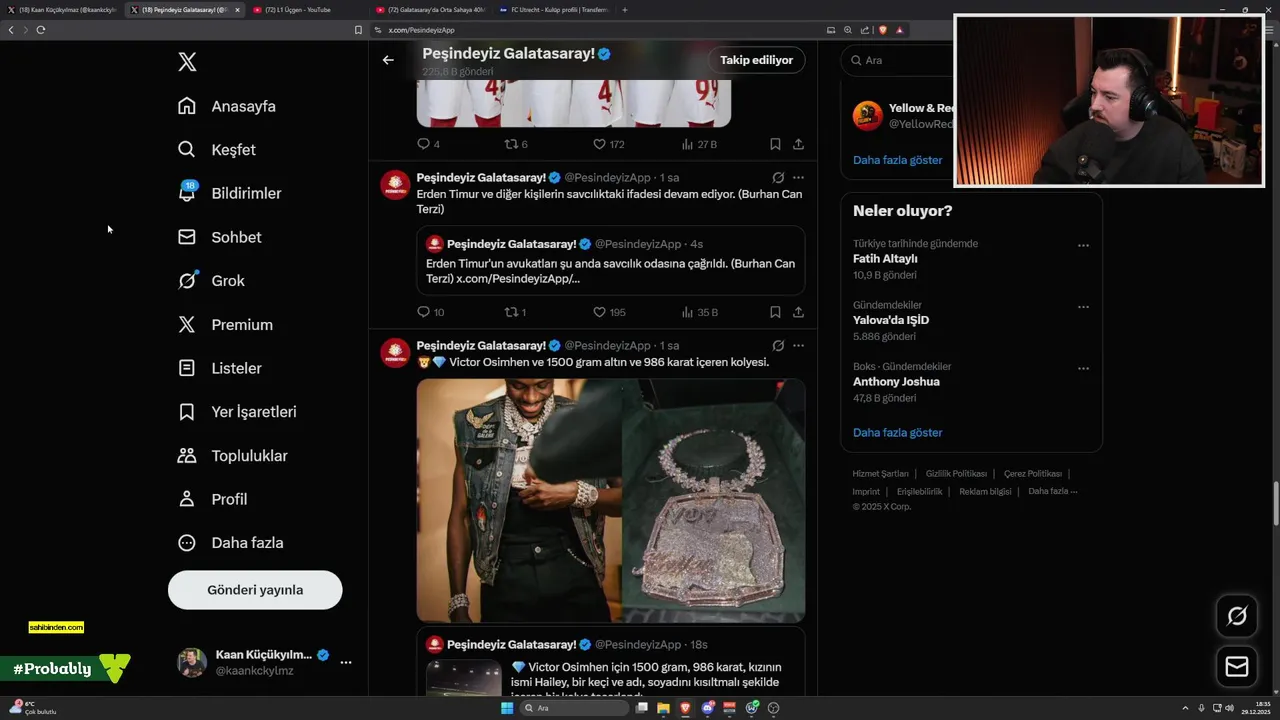The width and height of the screenshot is (1280, 720).
Task: Open Yer İşaretleri bookmarks
Action: pyautogui.click(x=237, y=412)
